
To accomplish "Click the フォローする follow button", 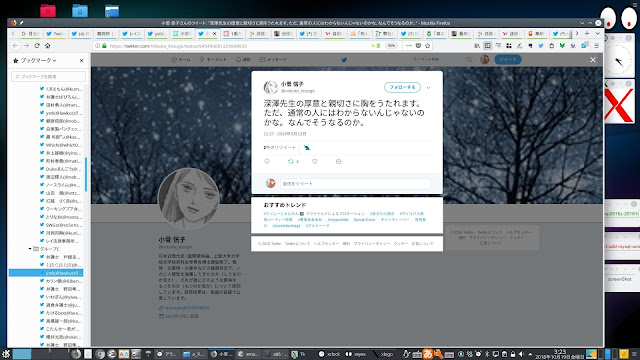I will pyautogui.click(x=402, y=87).
